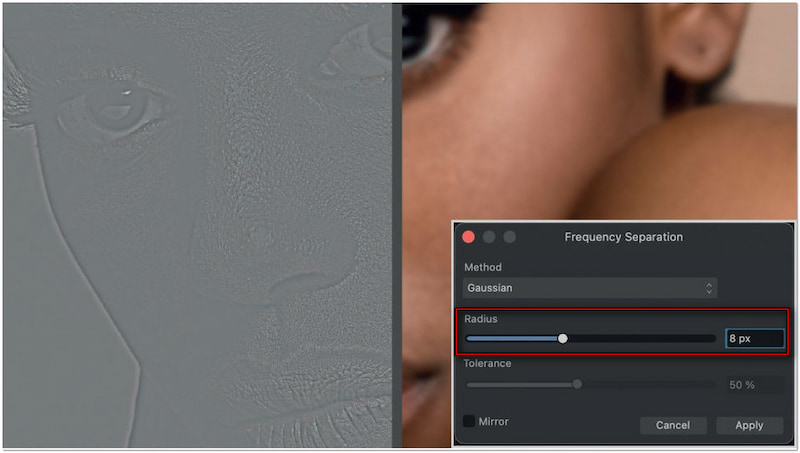Click the Radius label text
Screen dimensions: 800x453
(x=481, y=319)
